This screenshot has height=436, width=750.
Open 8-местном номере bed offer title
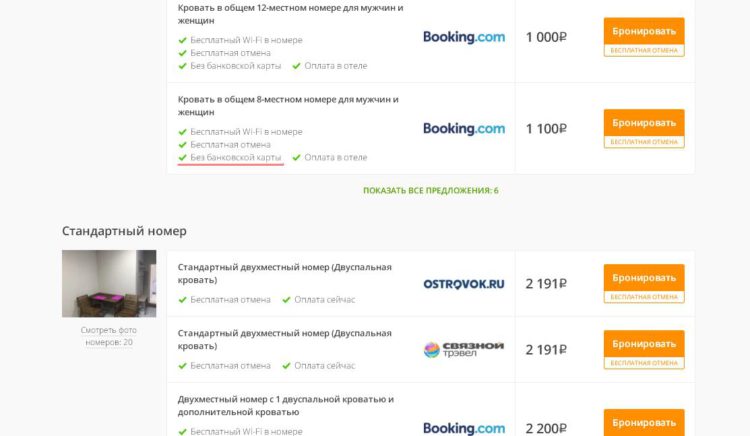pos(288,106)
